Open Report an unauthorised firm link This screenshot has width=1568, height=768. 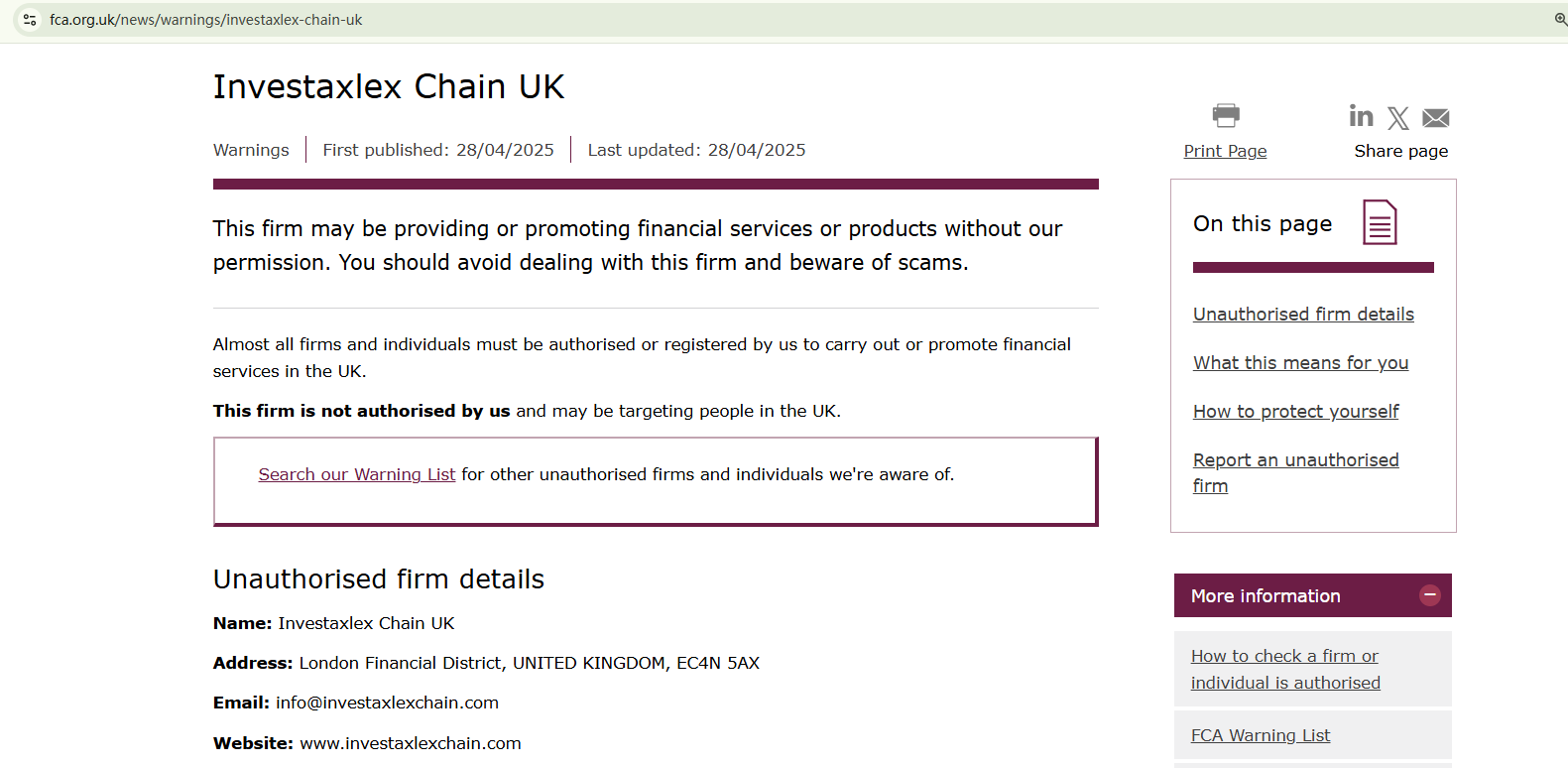(1295, 460)
